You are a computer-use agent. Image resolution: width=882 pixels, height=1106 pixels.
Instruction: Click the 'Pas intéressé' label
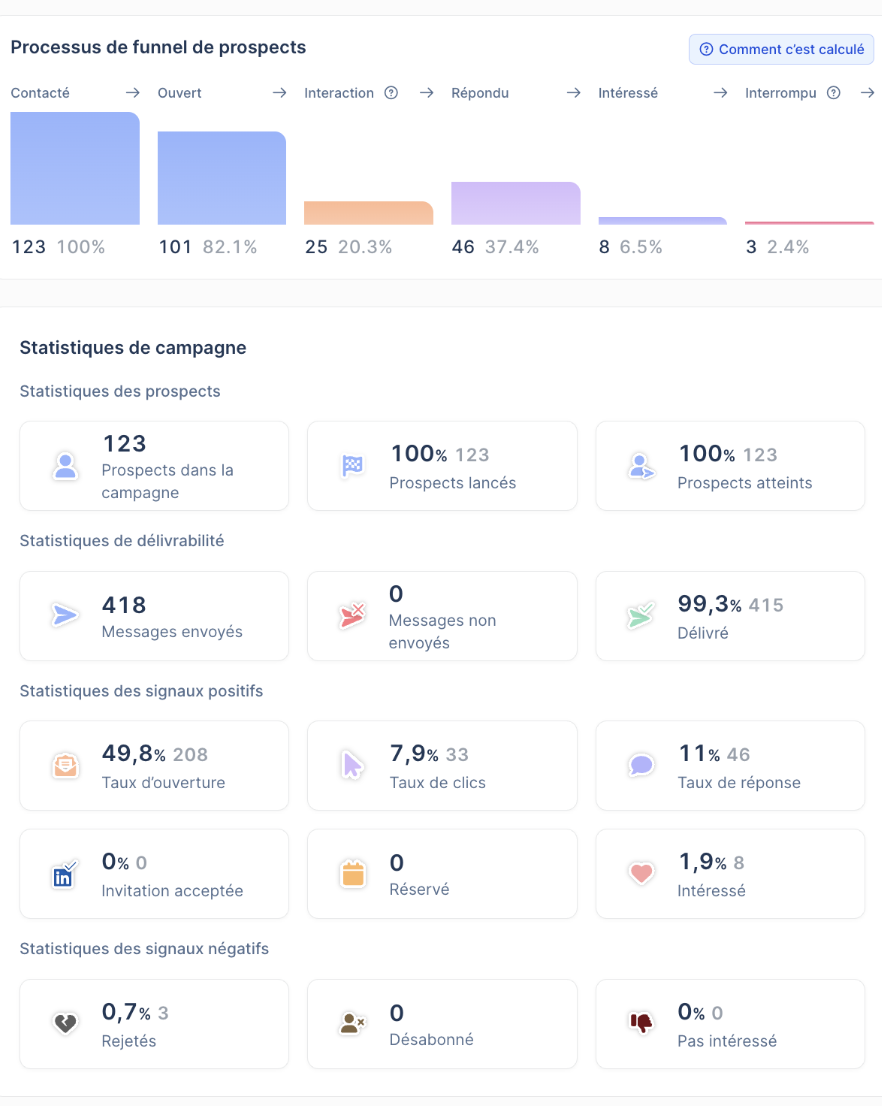pos(727,1041)
